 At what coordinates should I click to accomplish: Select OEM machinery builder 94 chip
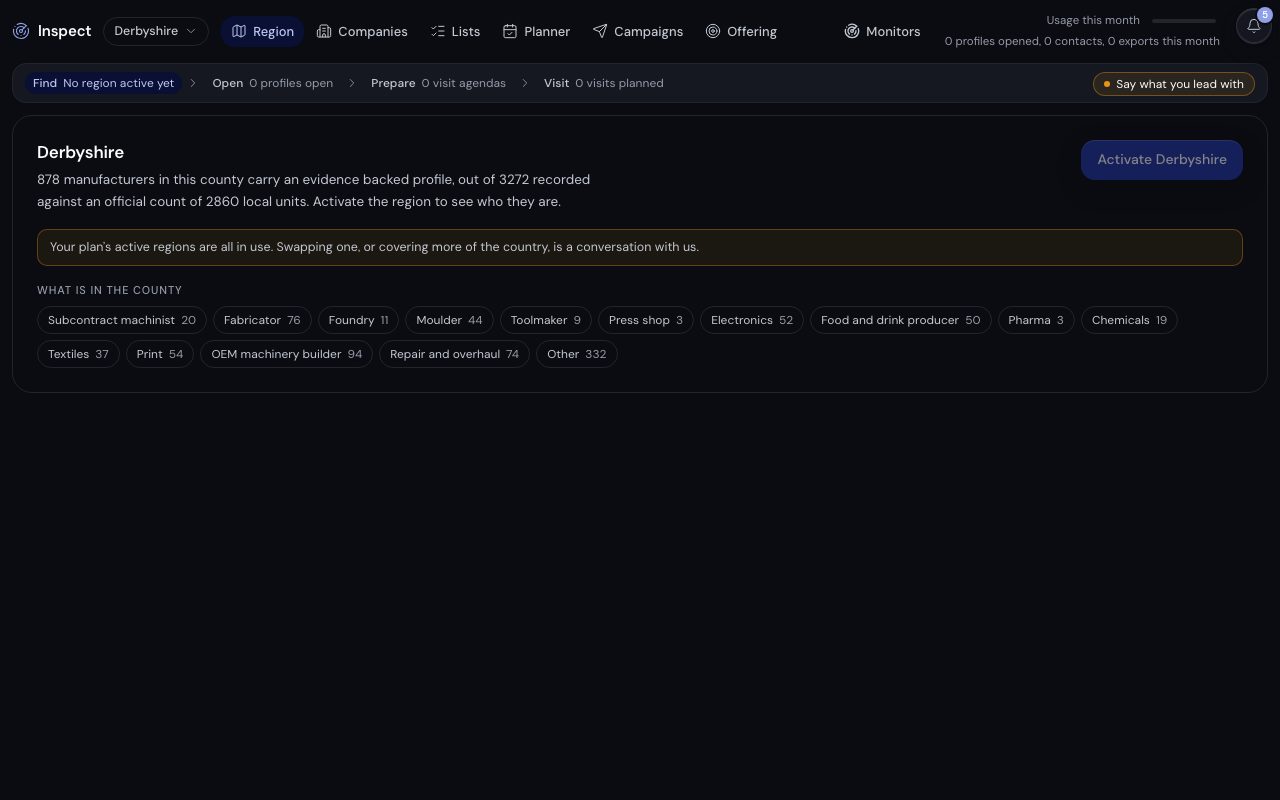(x=287, y=354)
